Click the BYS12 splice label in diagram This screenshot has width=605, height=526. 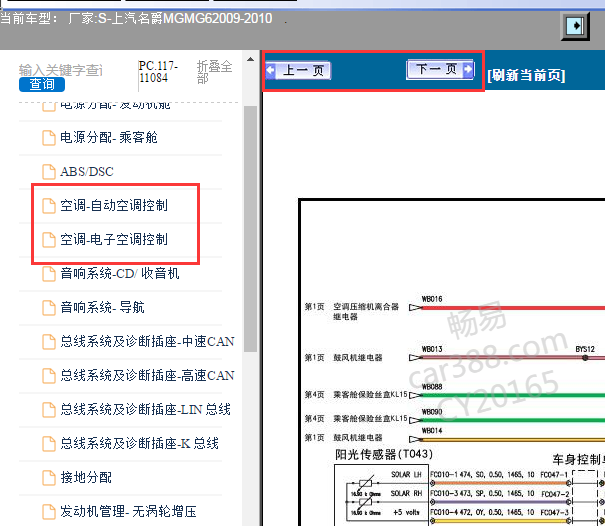[x=585, y=349]
